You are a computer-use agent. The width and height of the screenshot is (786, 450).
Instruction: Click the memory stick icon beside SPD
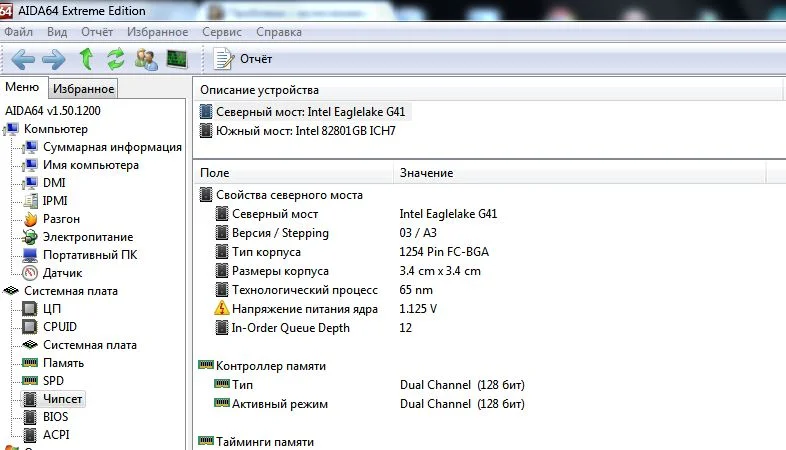tap(30, 381)
